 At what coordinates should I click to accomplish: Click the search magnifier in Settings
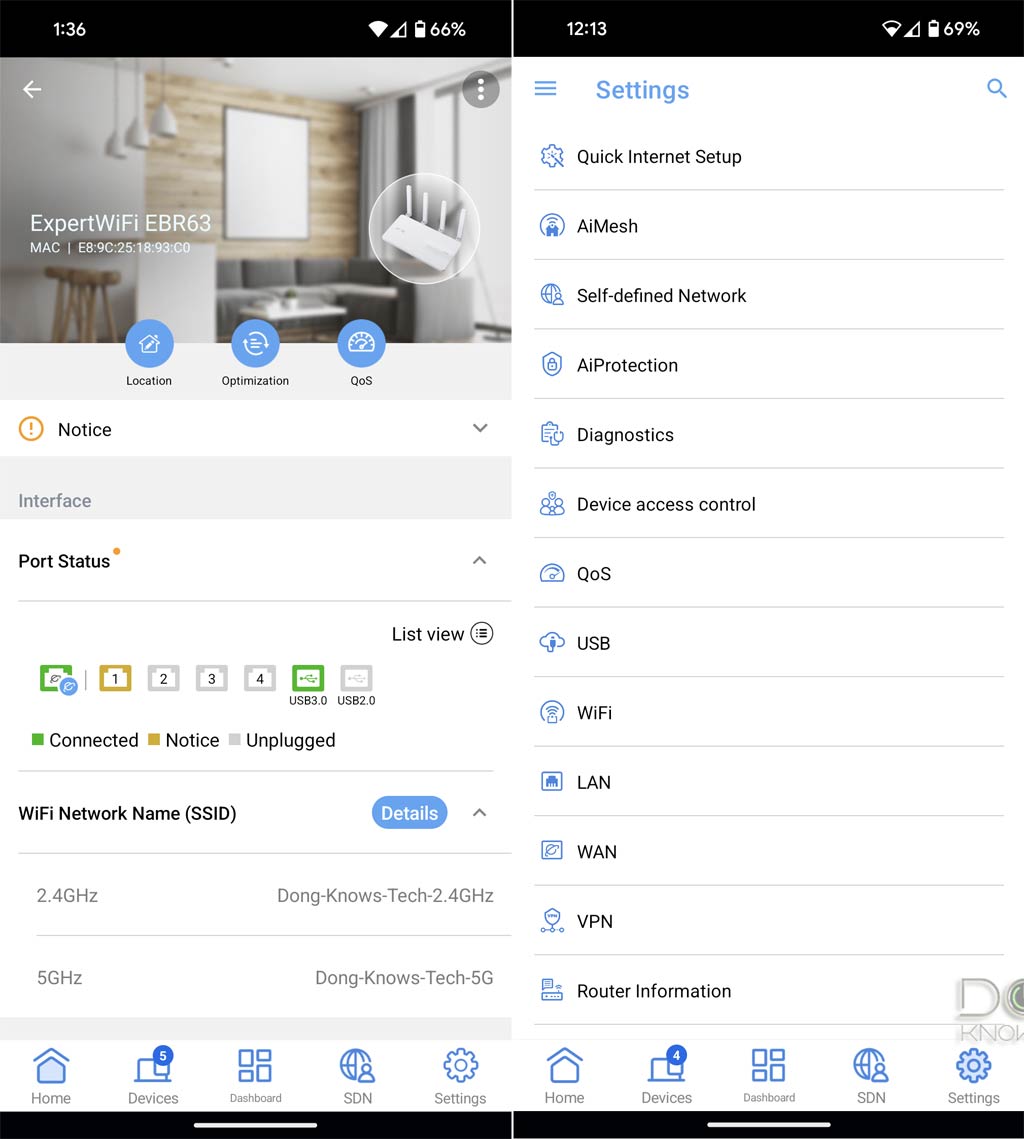click(996, 89)
